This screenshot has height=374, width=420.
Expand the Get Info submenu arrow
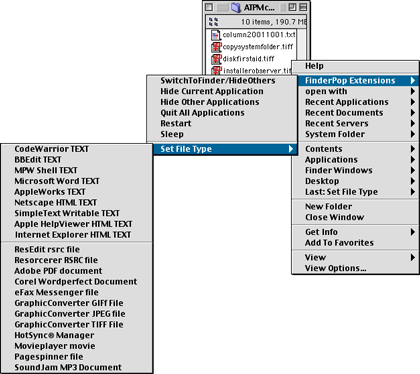coord(413,232)
